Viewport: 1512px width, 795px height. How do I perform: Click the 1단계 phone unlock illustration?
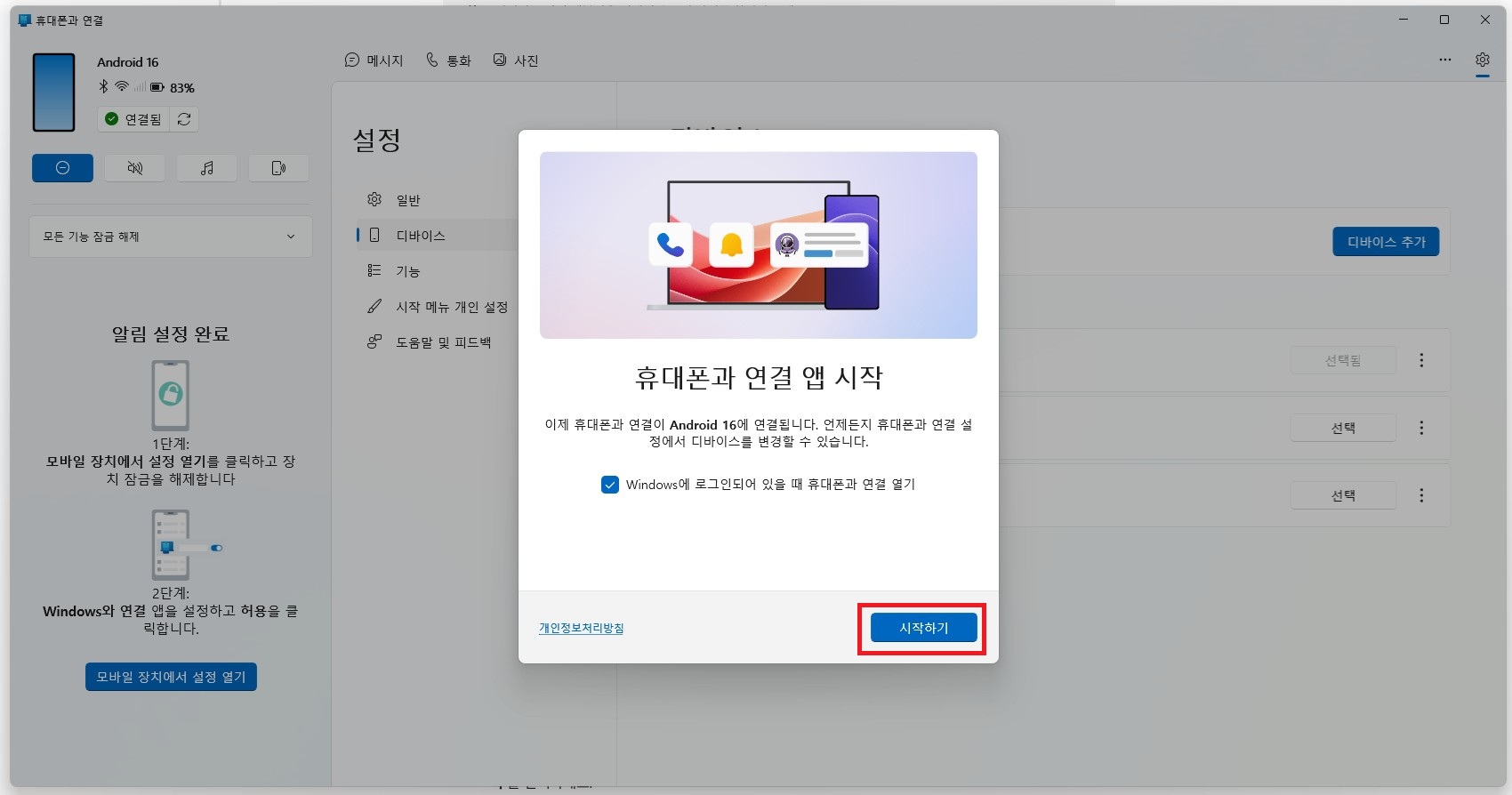tap(171, 396)
